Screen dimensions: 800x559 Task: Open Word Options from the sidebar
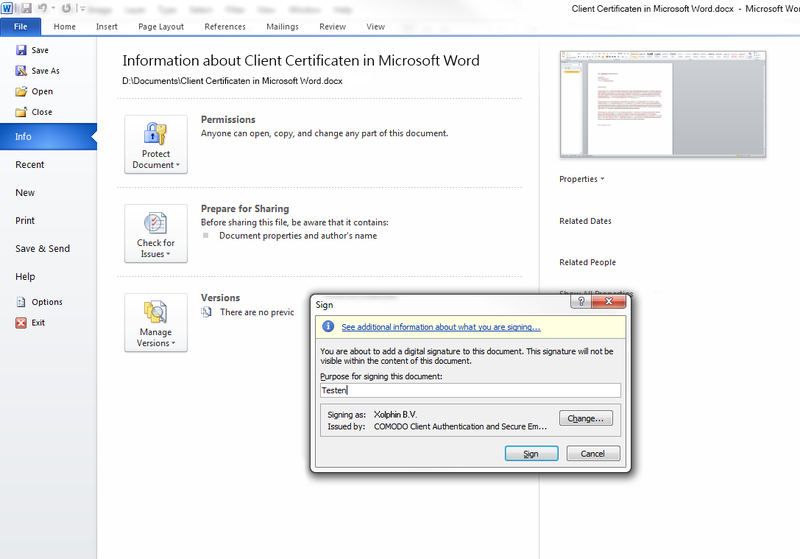[x=22, y=302]
